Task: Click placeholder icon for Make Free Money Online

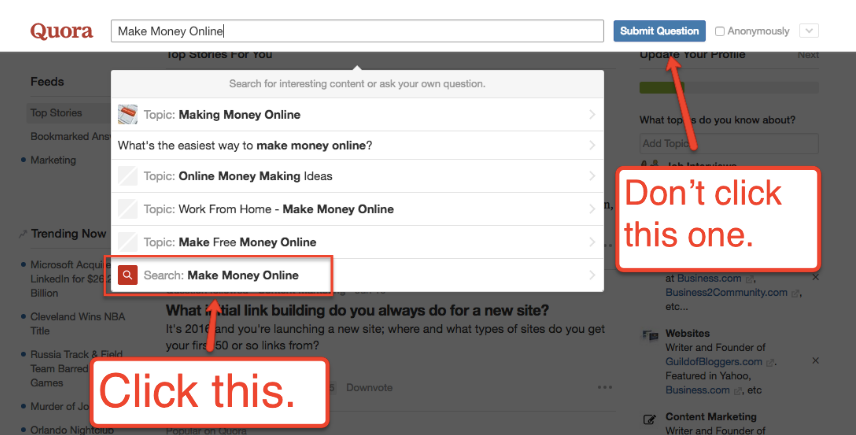Action: [x=128, y=242]
